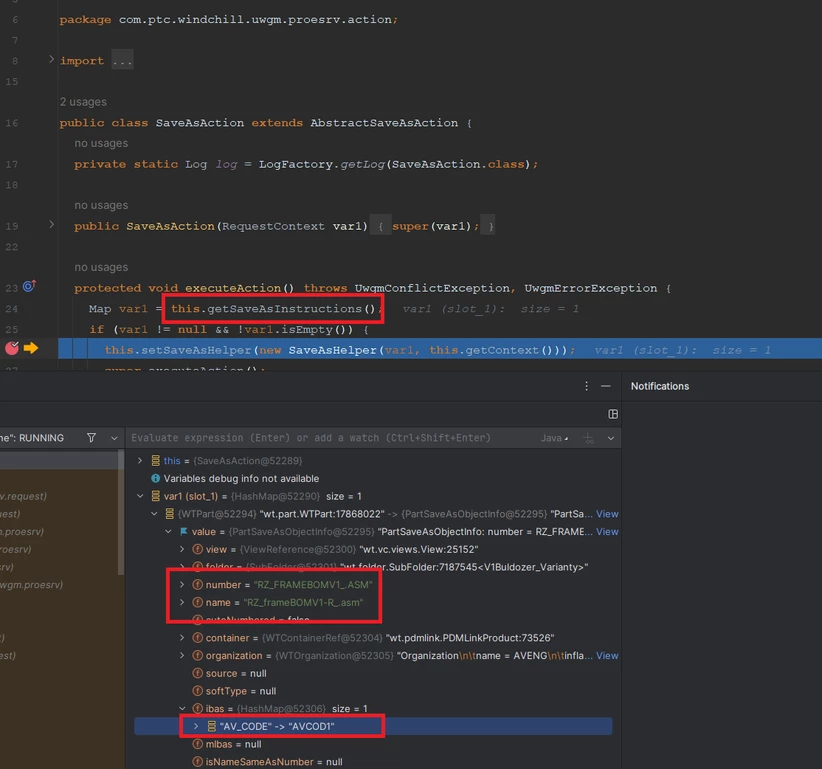Click View link on WTPart@52294 row
The width and height of the screenshot is (822, 769).
tap(607, 514)
